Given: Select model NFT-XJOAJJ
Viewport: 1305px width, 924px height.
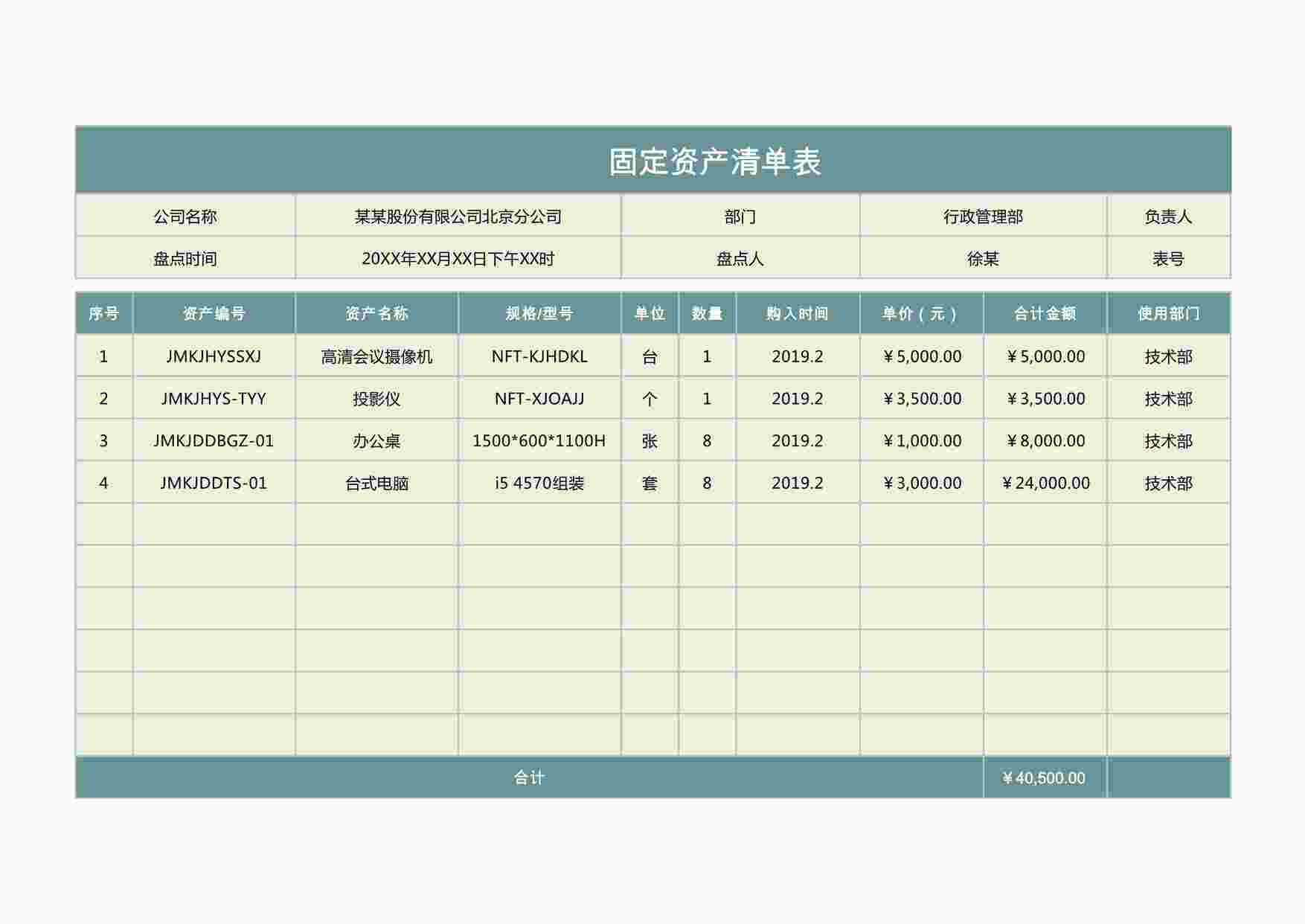Looking at the screenshot, I should click(539, 398).
